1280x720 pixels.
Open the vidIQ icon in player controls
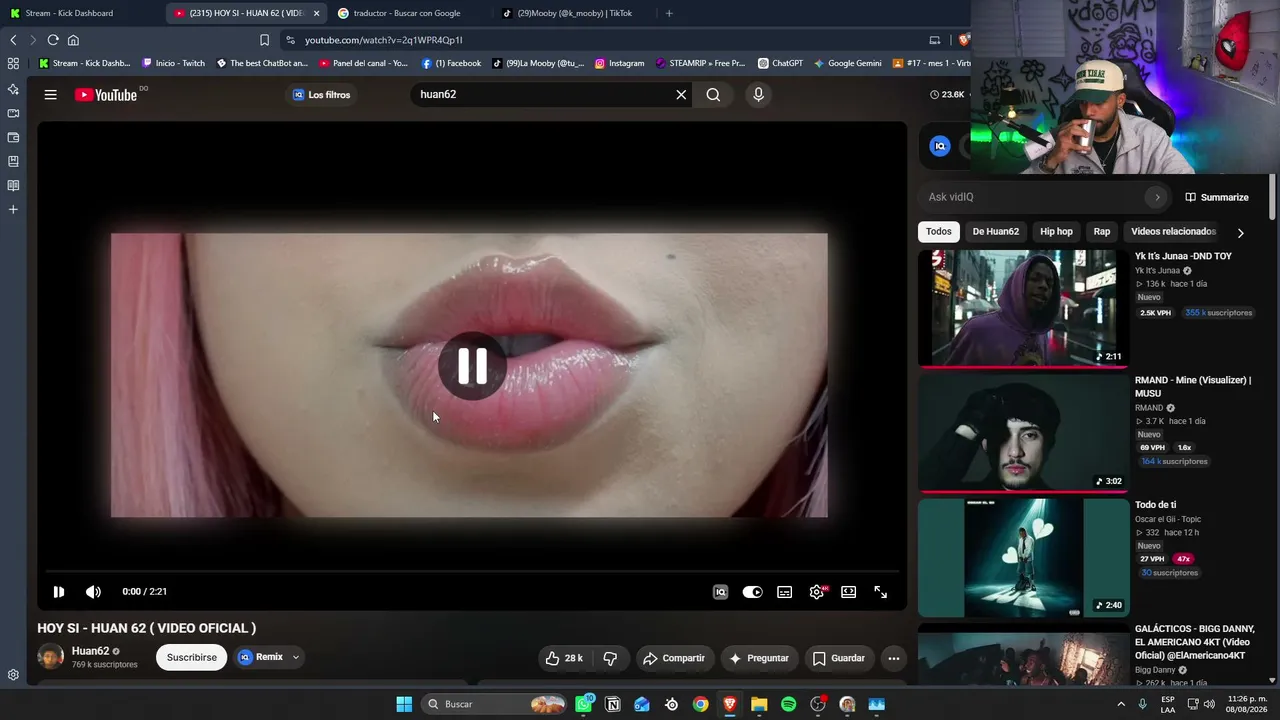(720, 592)
